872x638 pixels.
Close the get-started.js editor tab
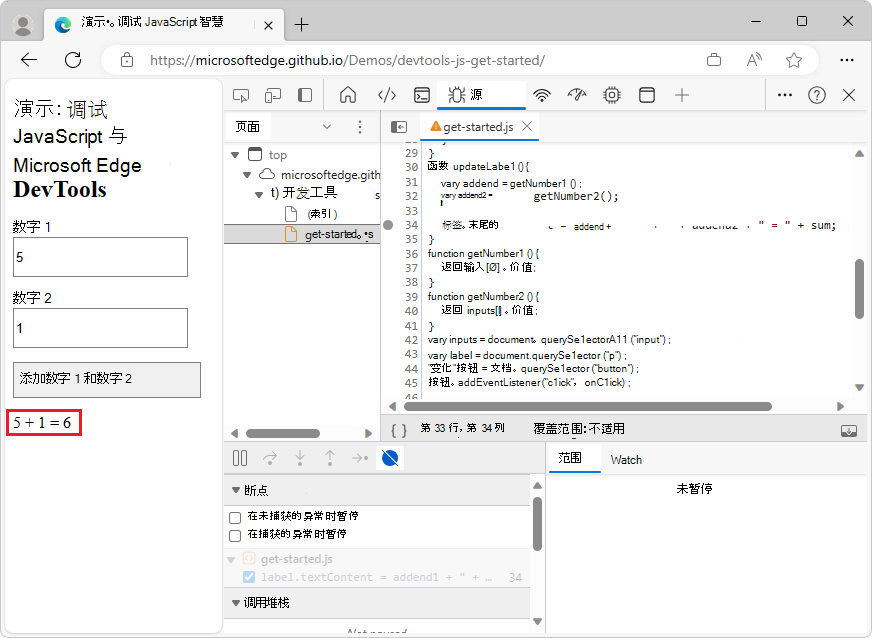pyautogui.click(x=527, y=126)
